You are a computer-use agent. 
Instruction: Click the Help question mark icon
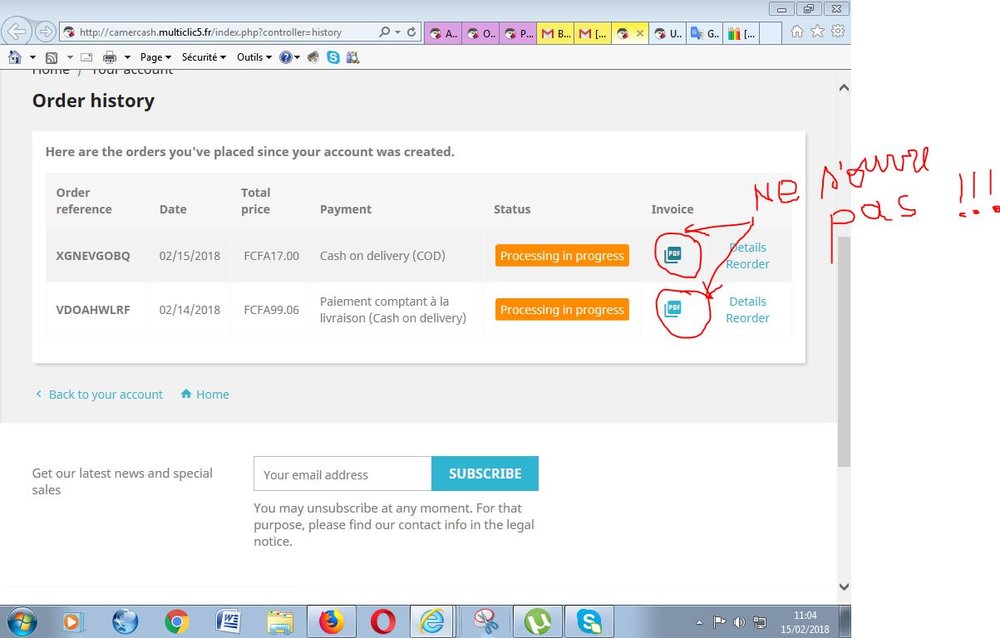click(x=286, y=57)
